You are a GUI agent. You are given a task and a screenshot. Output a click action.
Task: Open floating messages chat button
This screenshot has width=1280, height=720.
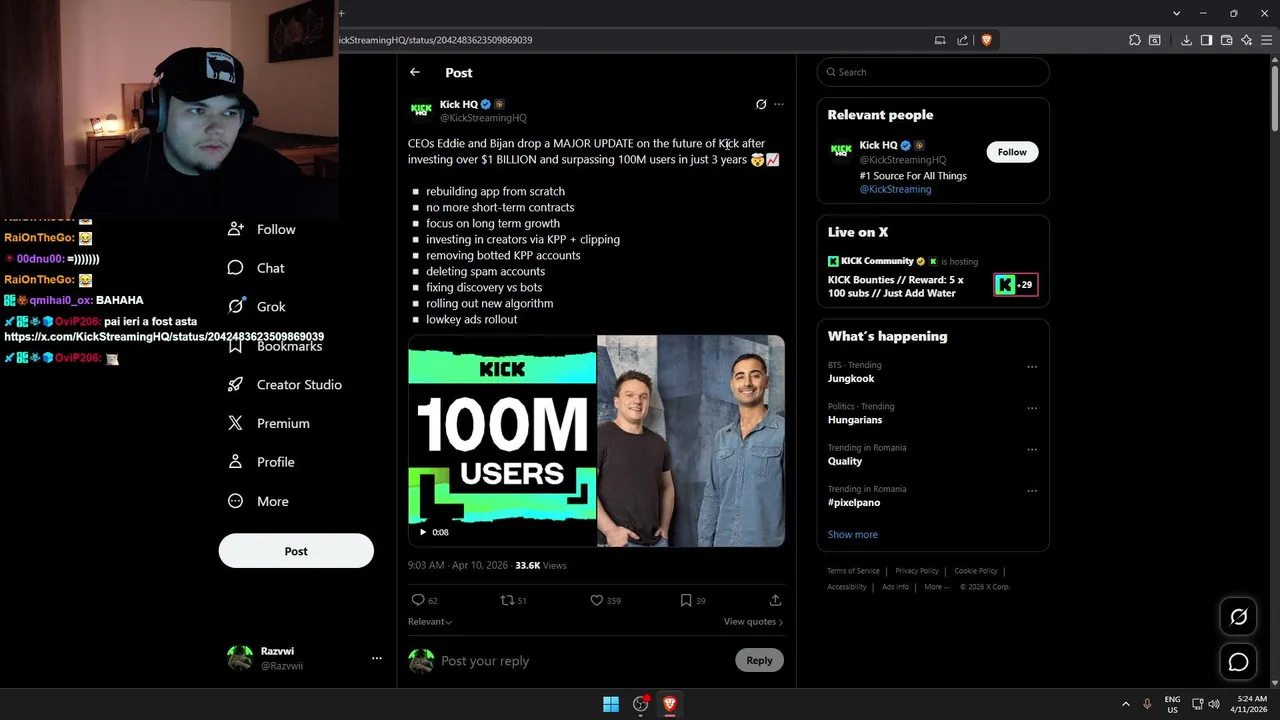1238,662
